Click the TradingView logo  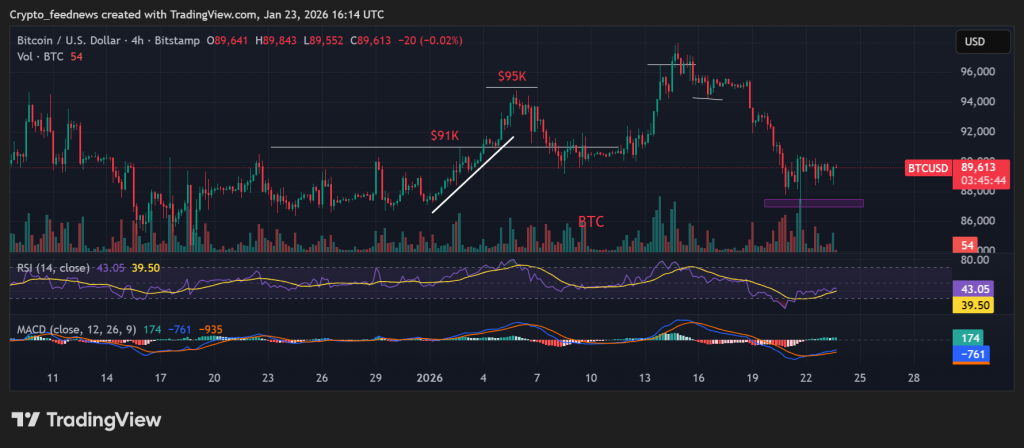point(86,419)
